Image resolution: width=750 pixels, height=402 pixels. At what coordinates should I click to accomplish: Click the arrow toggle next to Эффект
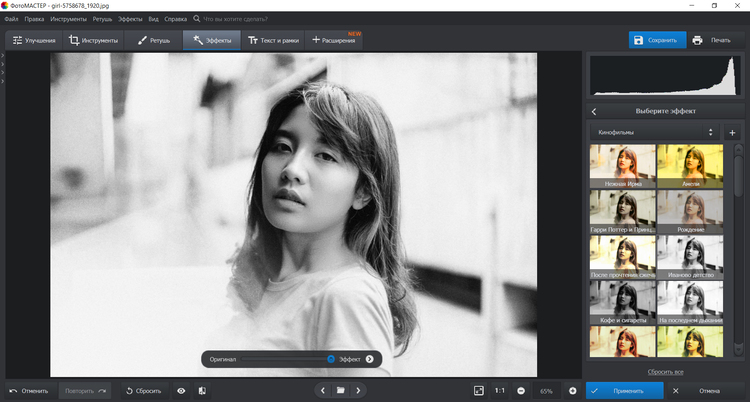pos(369,358)
